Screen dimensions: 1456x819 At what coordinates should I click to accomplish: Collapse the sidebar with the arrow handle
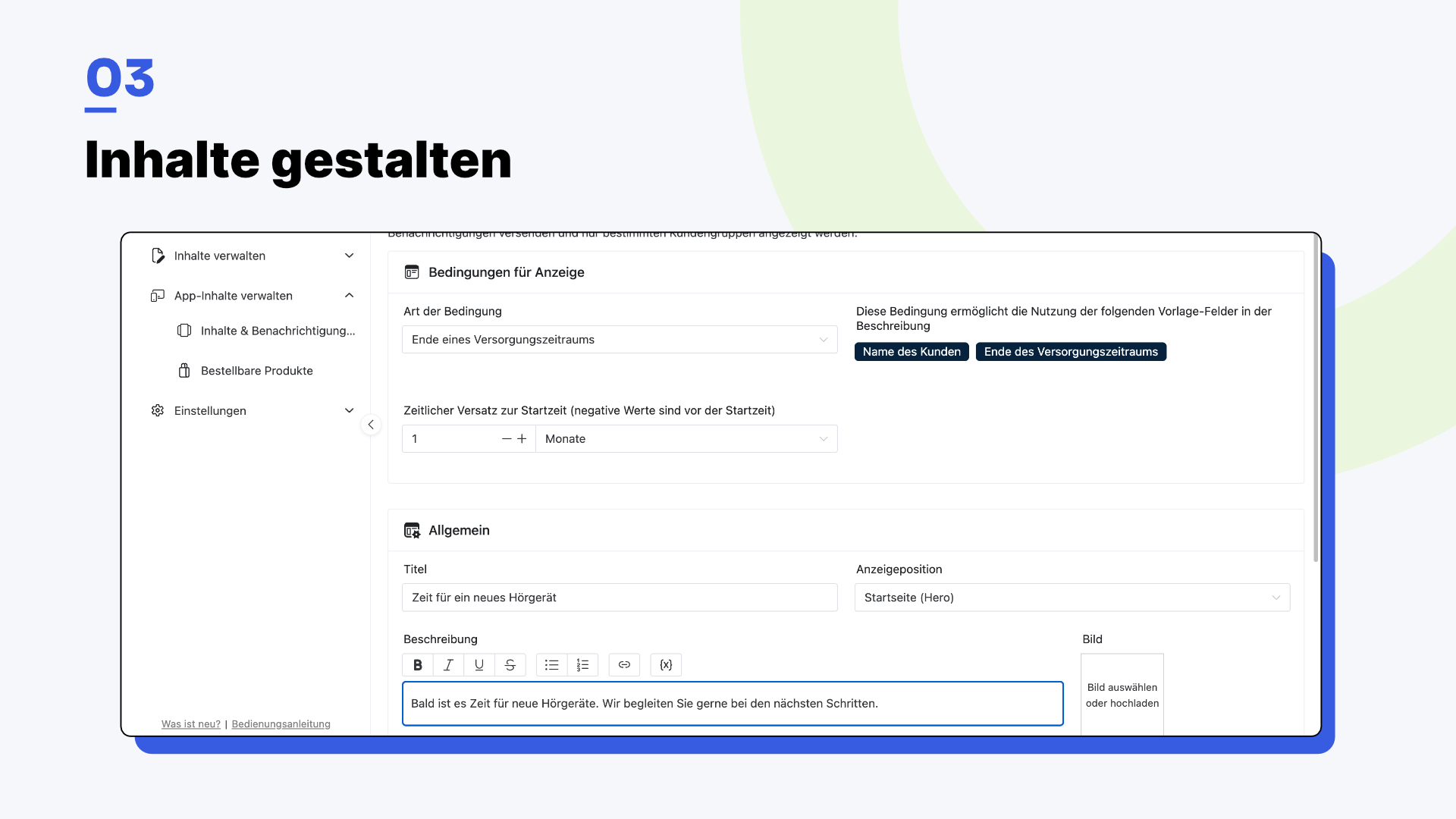click(x=371, y=425)
